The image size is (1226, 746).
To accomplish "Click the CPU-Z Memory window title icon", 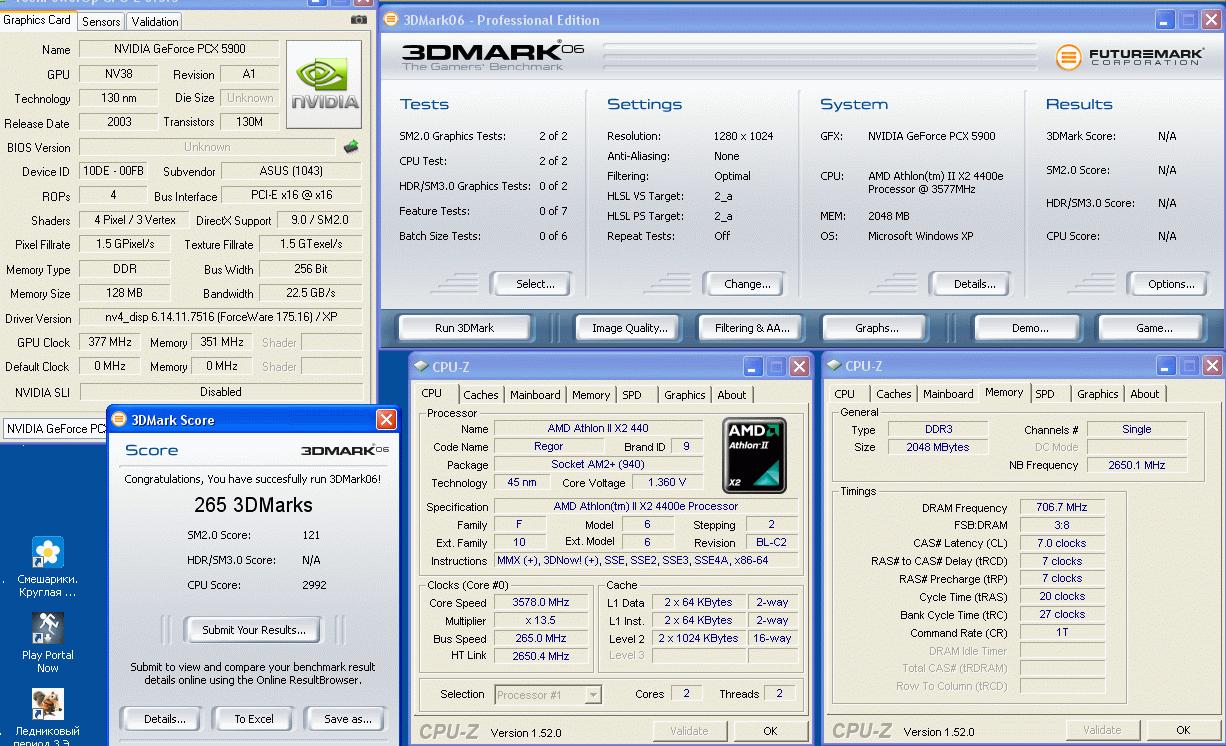I will (833, 367).
